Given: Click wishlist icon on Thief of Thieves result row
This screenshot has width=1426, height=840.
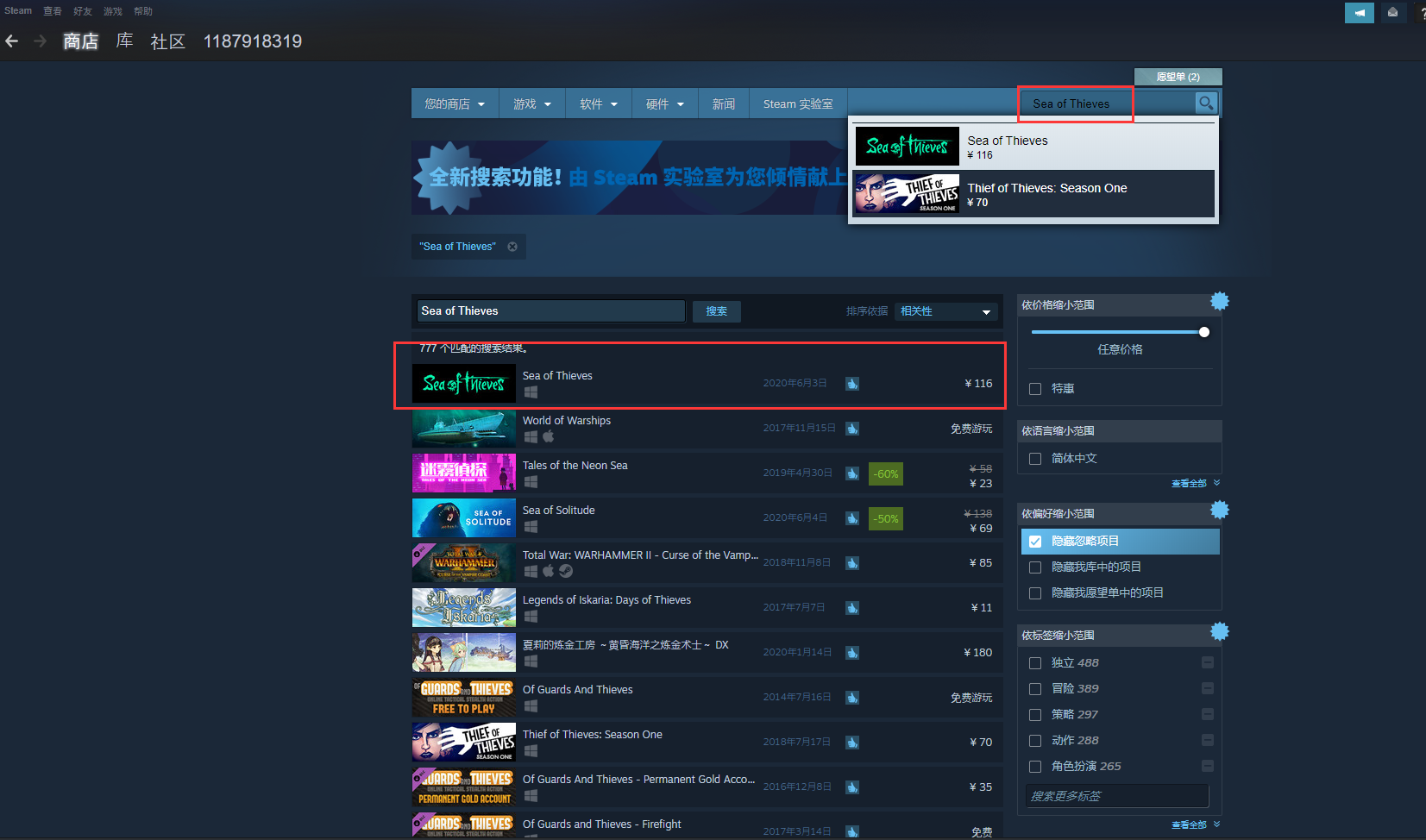Looking at the screenshot, I should 852,743.
